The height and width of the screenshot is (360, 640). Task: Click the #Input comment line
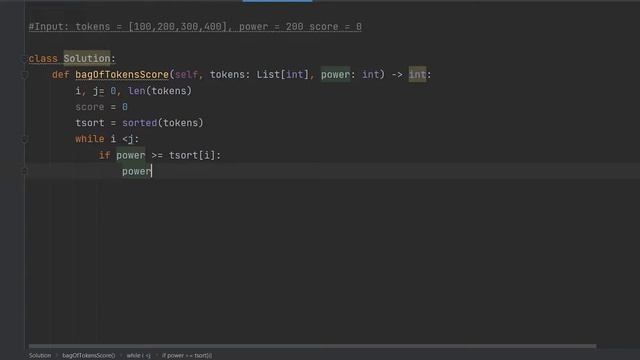click(x=195, y=27)
